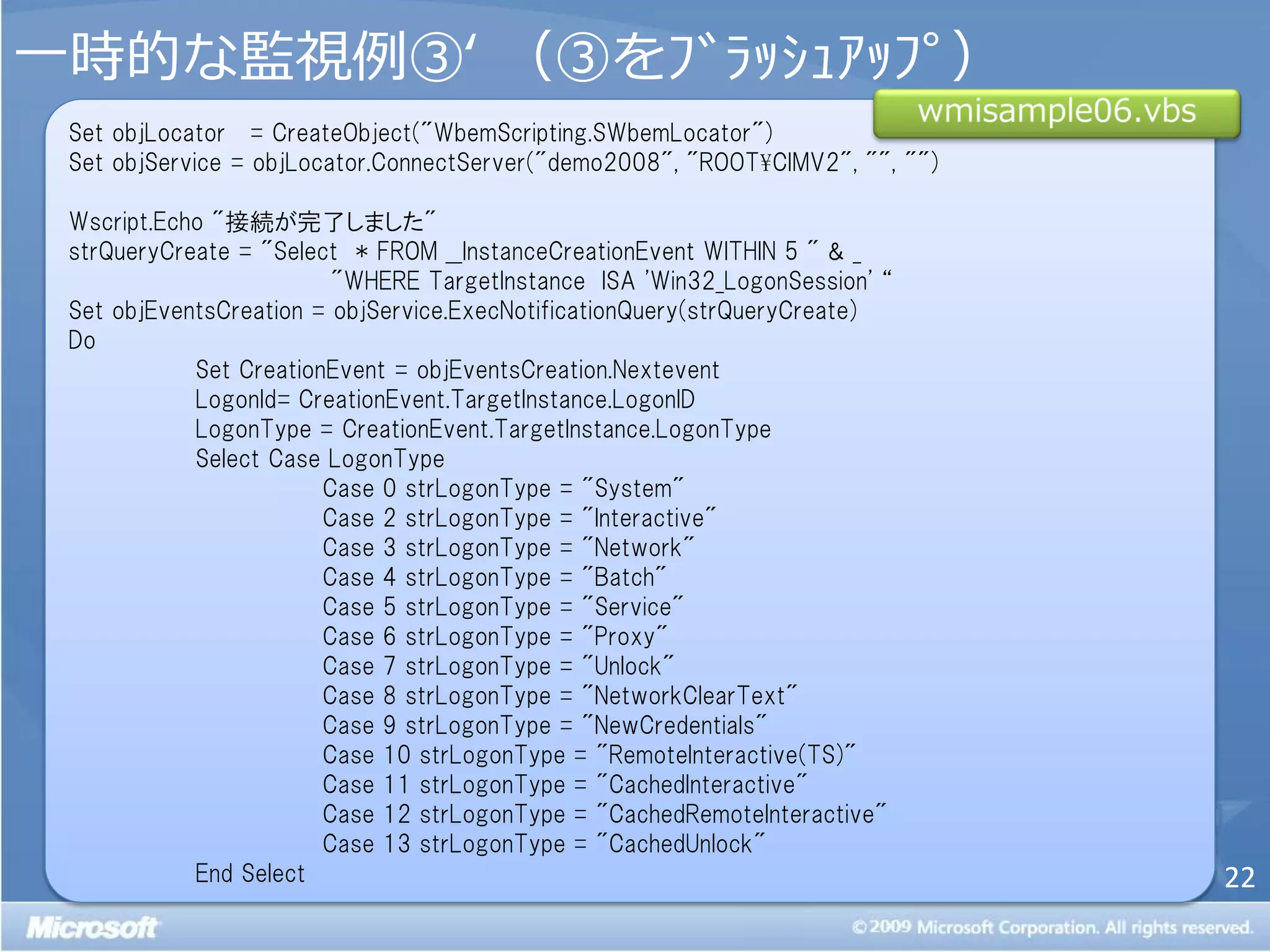Click Case 12 "CachedRemoteInteractive" line
Viewport: 1270px width, 952px height.
pyautogui.click(x=605, y=814)
